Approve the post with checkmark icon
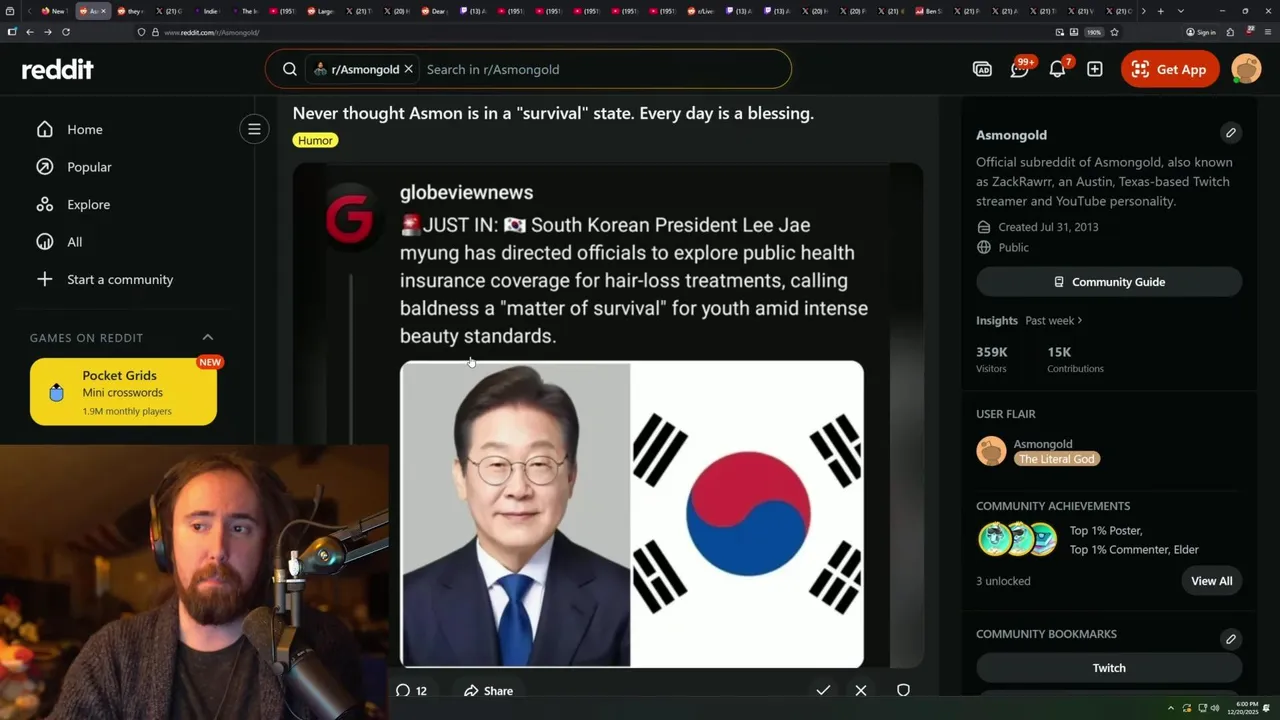This screenshot has height=720, width=1280. point(823,690)
